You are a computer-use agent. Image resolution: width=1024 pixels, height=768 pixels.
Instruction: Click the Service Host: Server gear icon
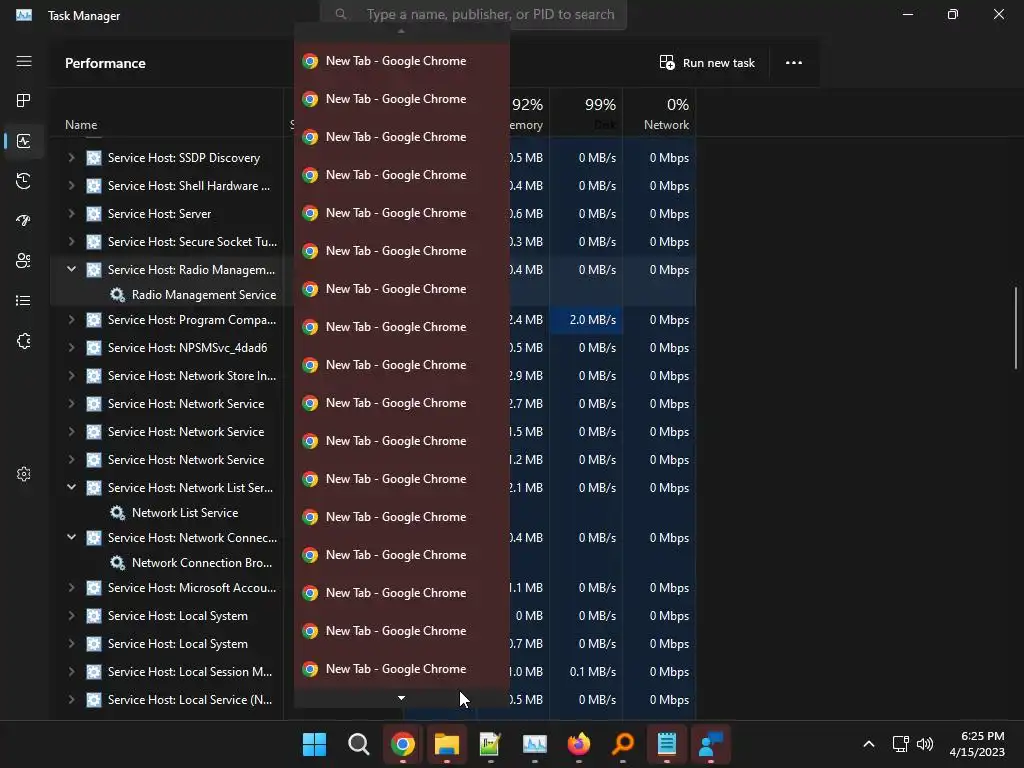coord(94,214)
